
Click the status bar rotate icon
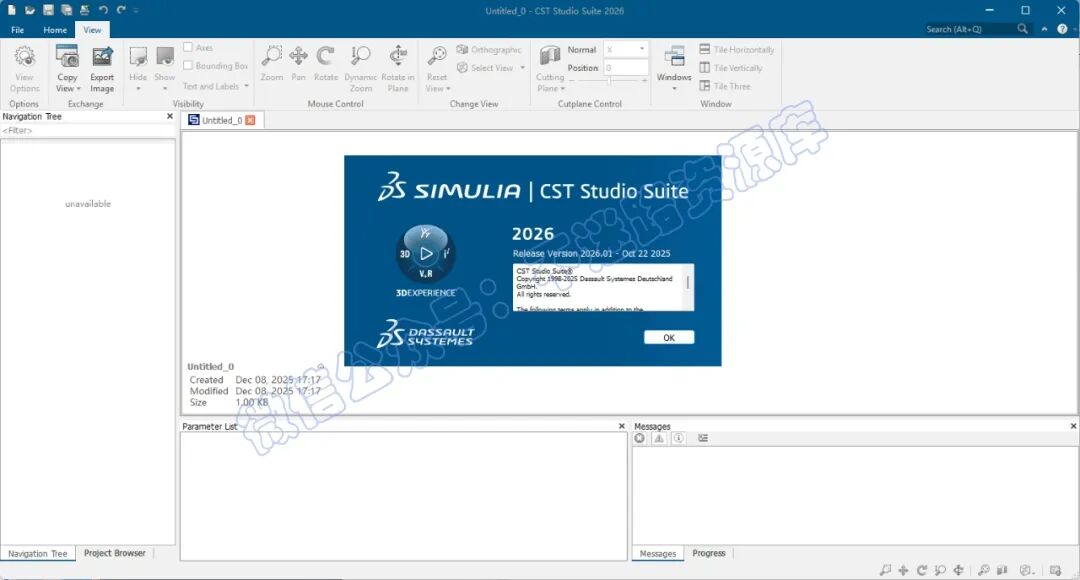(922, 570)
